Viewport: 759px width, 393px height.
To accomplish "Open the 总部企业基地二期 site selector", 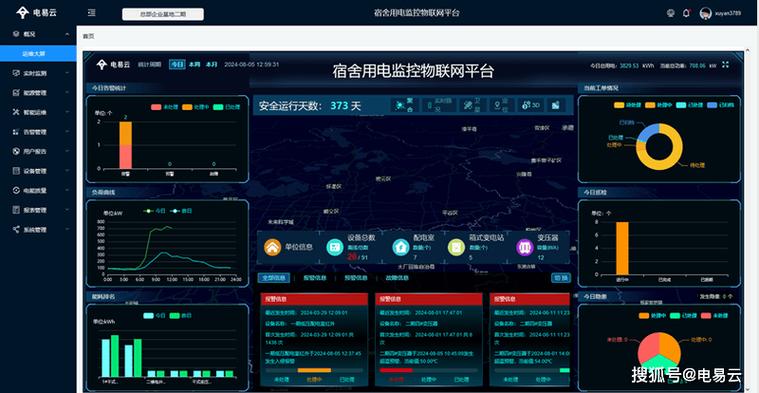I will coord(163,14).
